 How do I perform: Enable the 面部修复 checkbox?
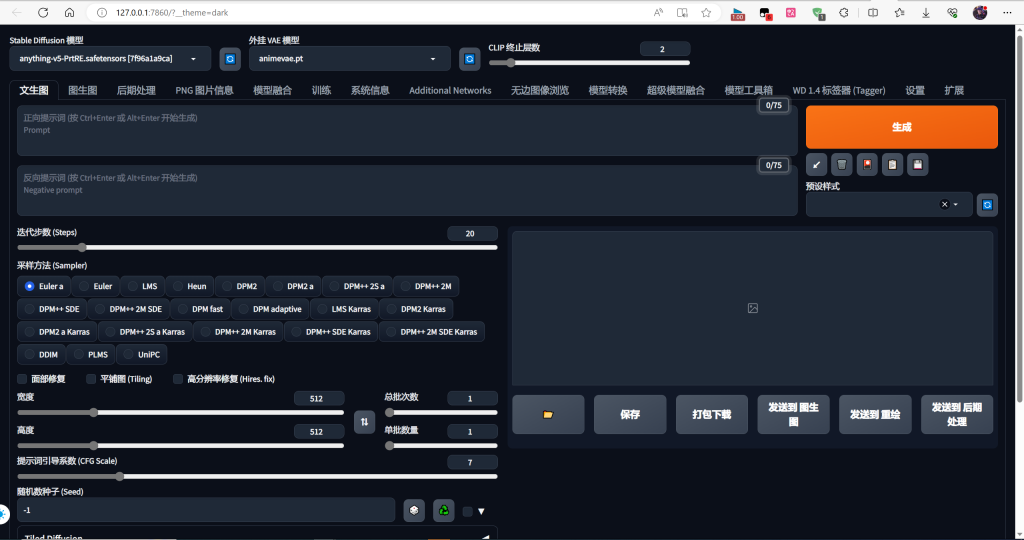(x=23, y=379)
